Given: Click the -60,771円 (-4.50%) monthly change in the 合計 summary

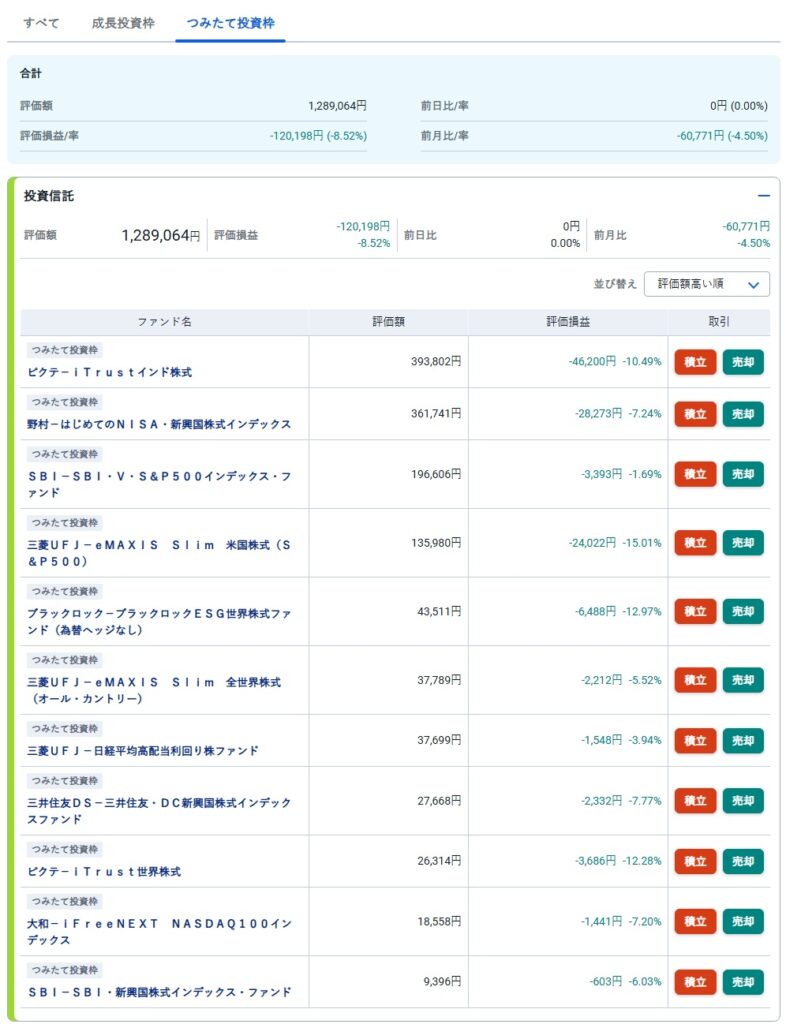Looking at the screenshot, I should tap(722, 136).
